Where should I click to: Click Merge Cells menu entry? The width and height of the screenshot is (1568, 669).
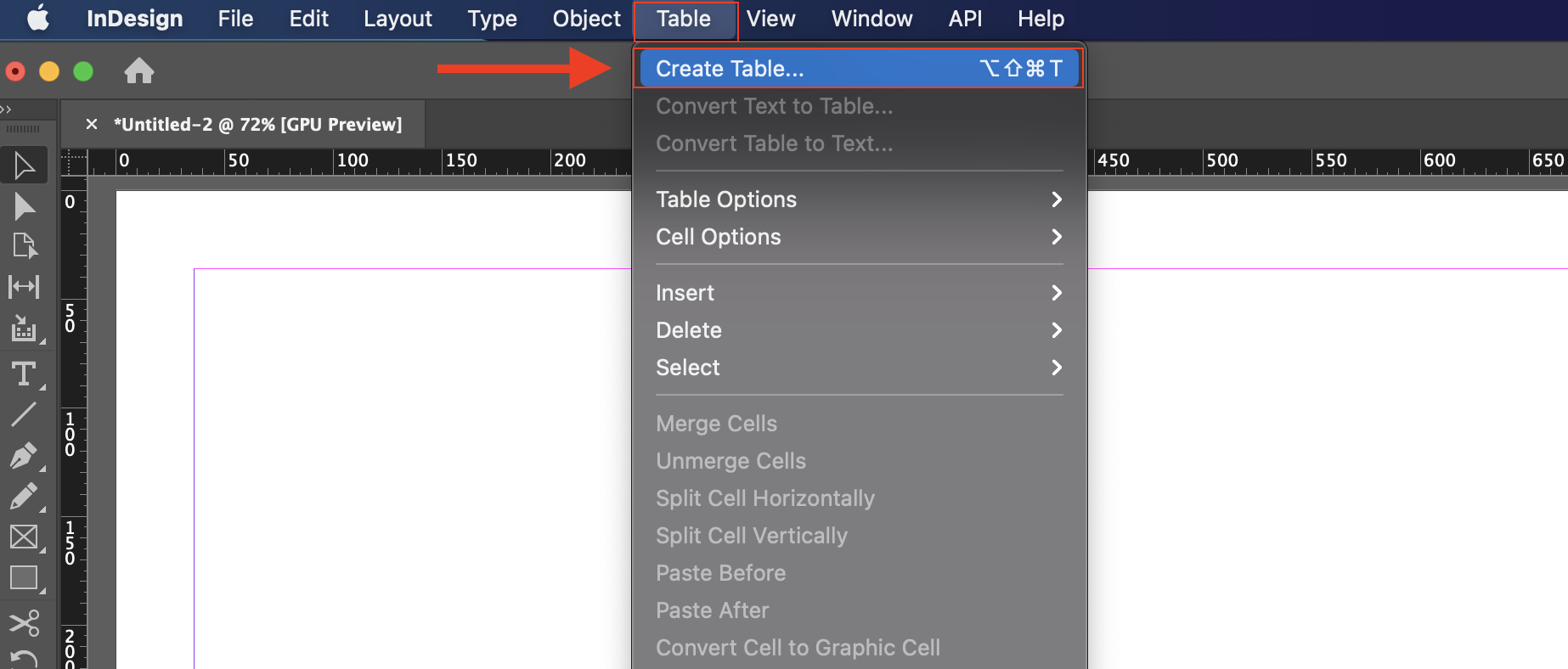coord(859,424)
